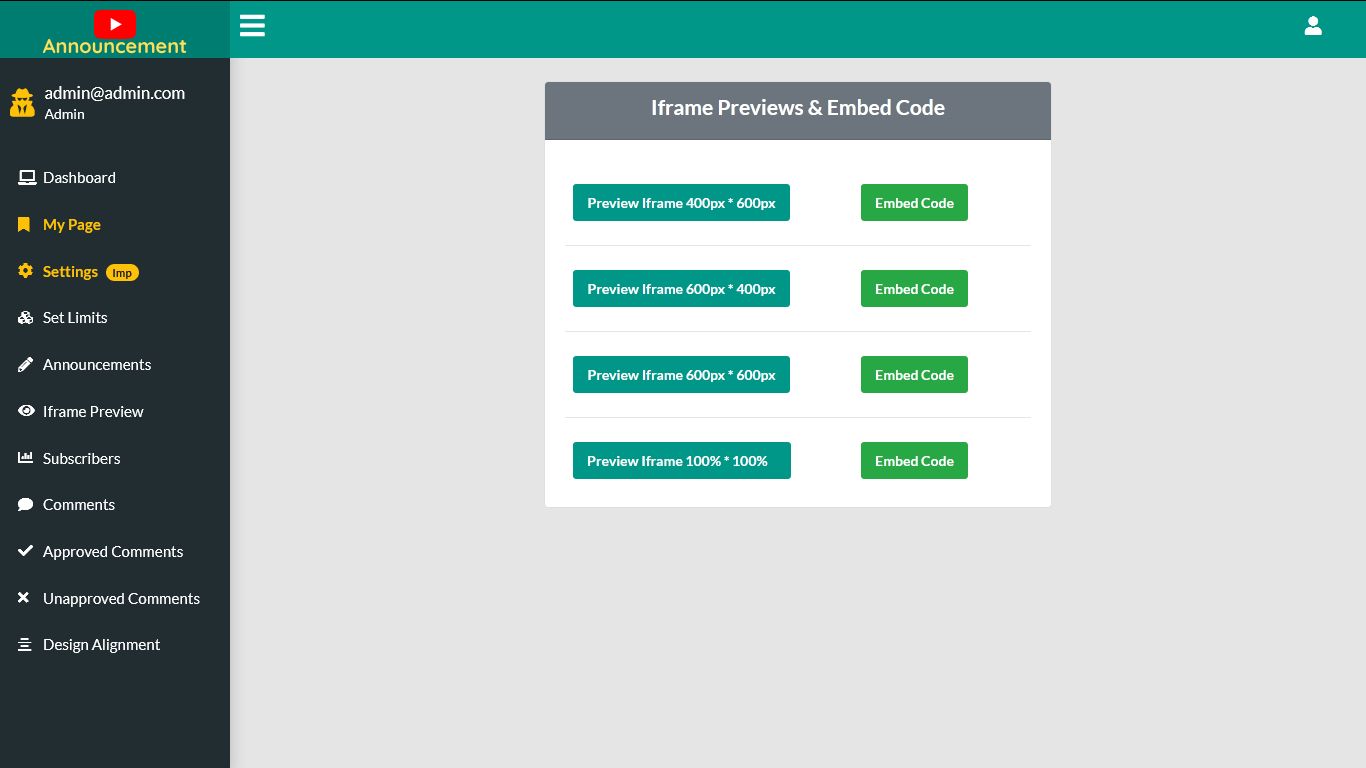Click the Unapproved Comments cross icon
Screen dimensions: 1366x768
coord(23,598)
